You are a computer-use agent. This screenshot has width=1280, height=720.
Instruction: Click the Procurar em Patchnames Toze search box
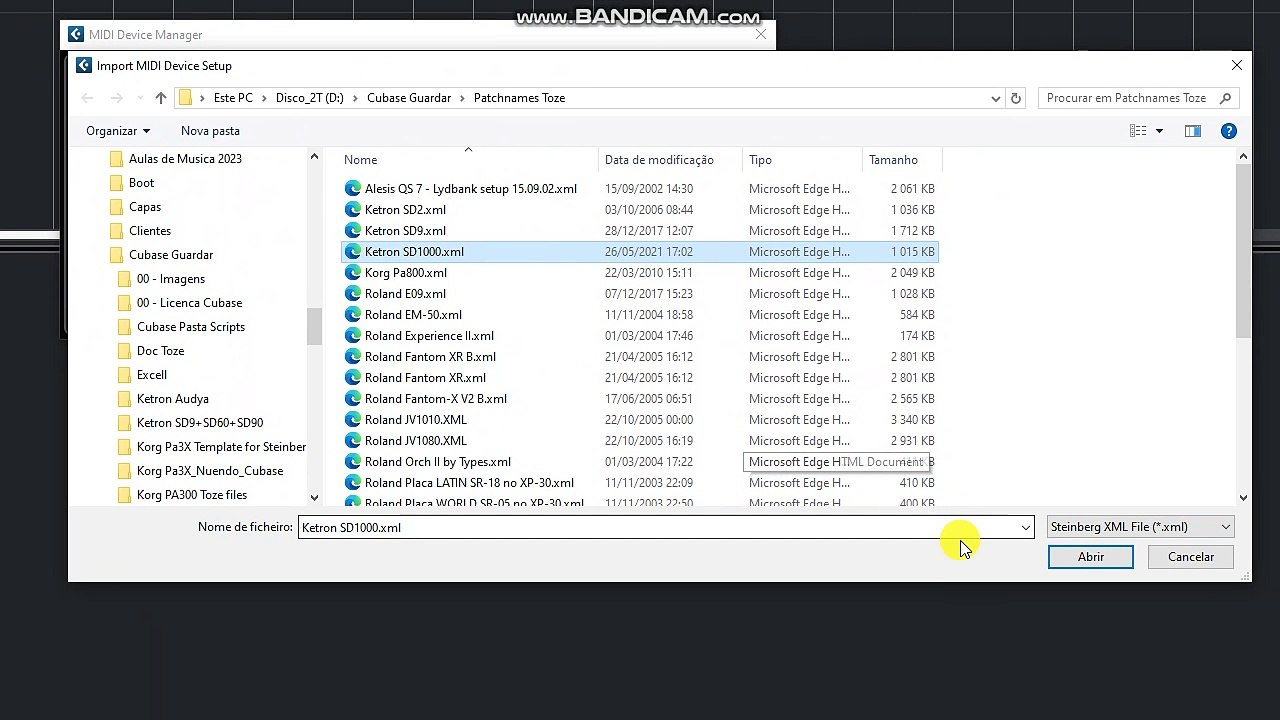[1126, 98]
